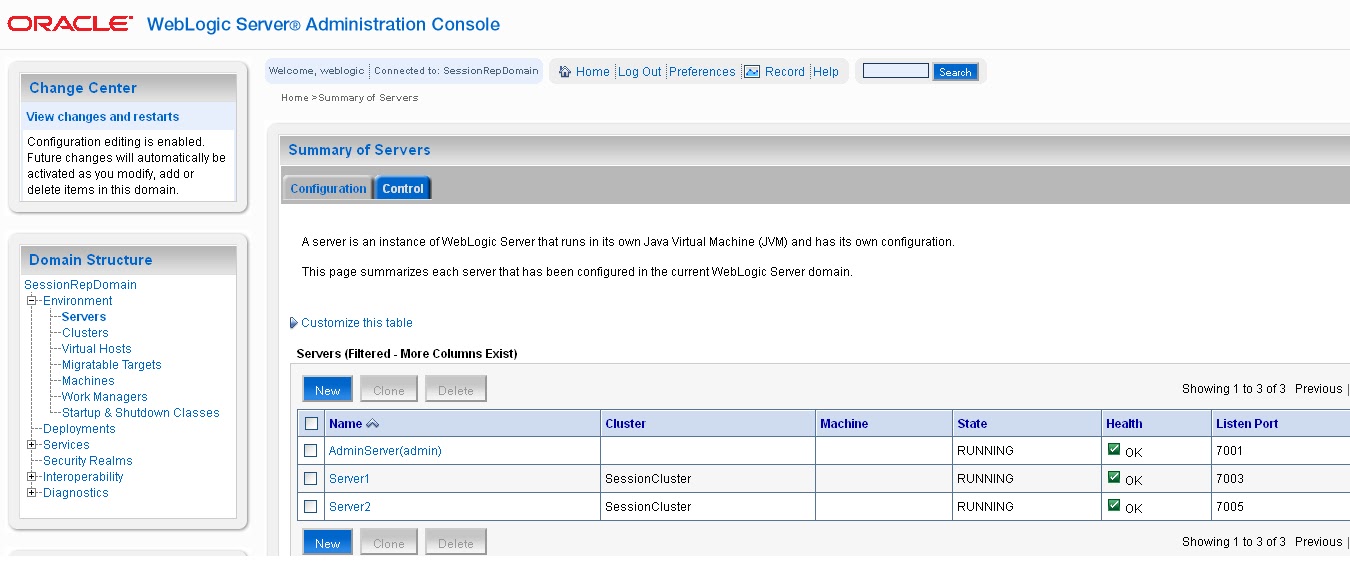Toggle the select-all servers checkbox
Screen dimensions: 1350x568
click(311, 424)
